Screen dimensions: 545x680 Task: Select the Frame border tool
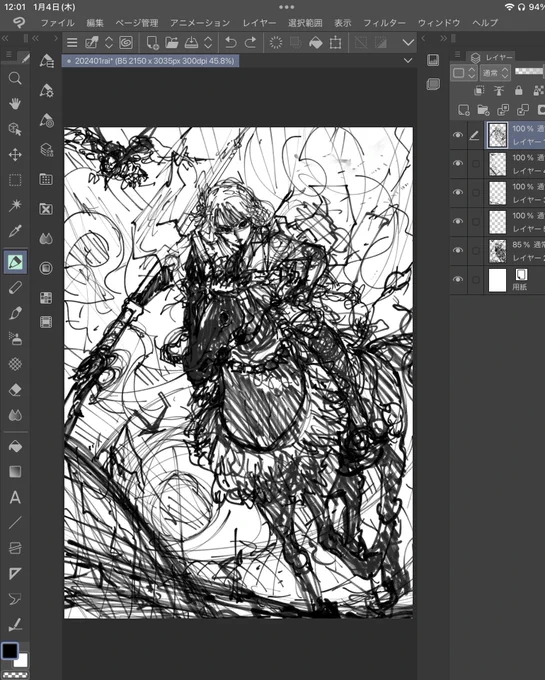[x=15, y=548]
